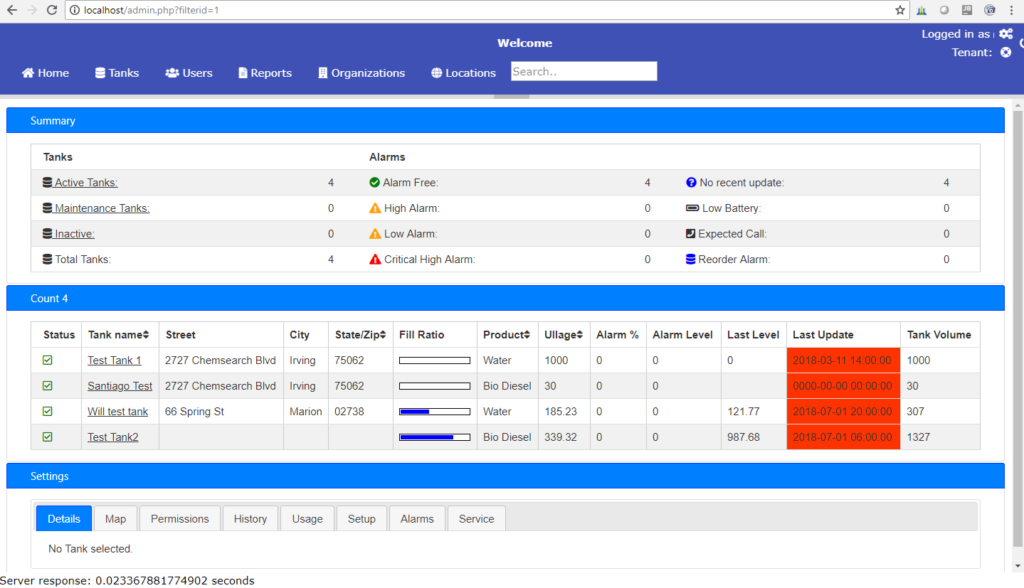
Task: Open settings gears icon beside Logged in as
Action: pyautogui.click(x=1006, y=33)
